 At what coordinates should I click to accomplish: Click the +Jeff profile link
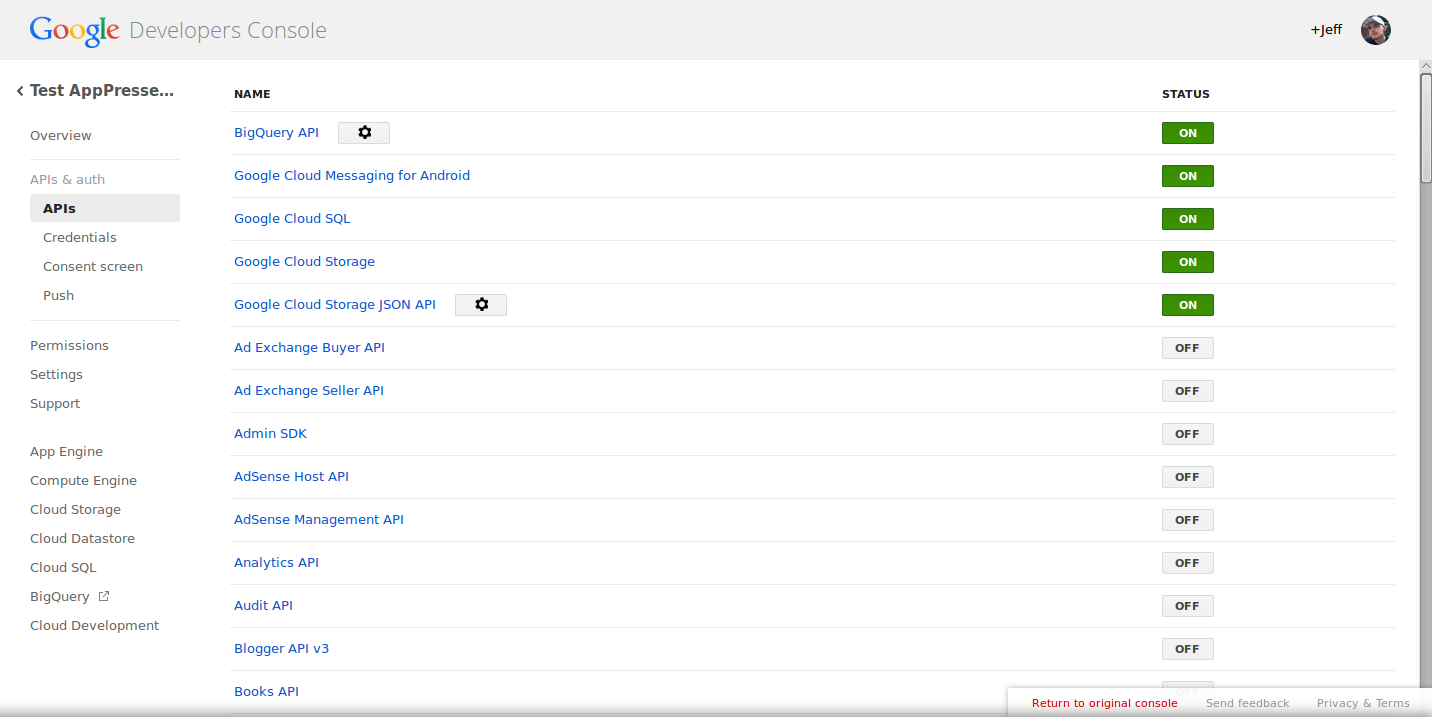1326,30
